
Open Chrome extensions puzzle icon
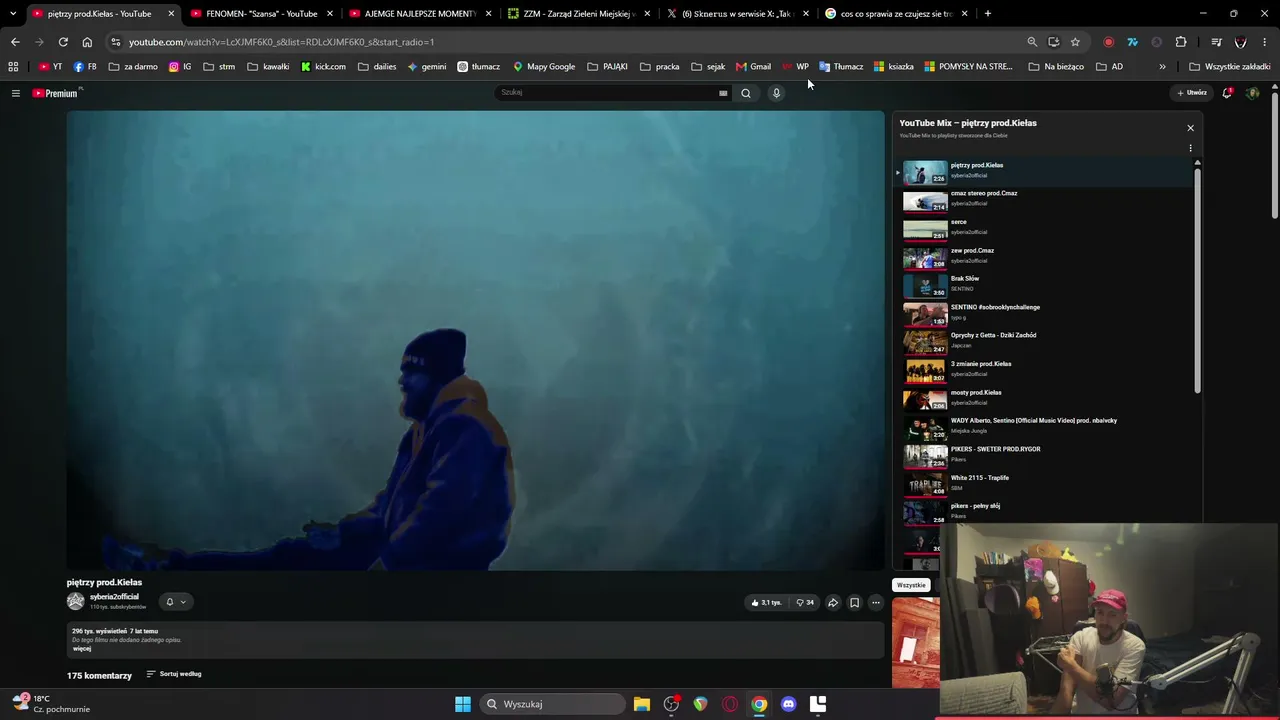[x=1181, y=42]
